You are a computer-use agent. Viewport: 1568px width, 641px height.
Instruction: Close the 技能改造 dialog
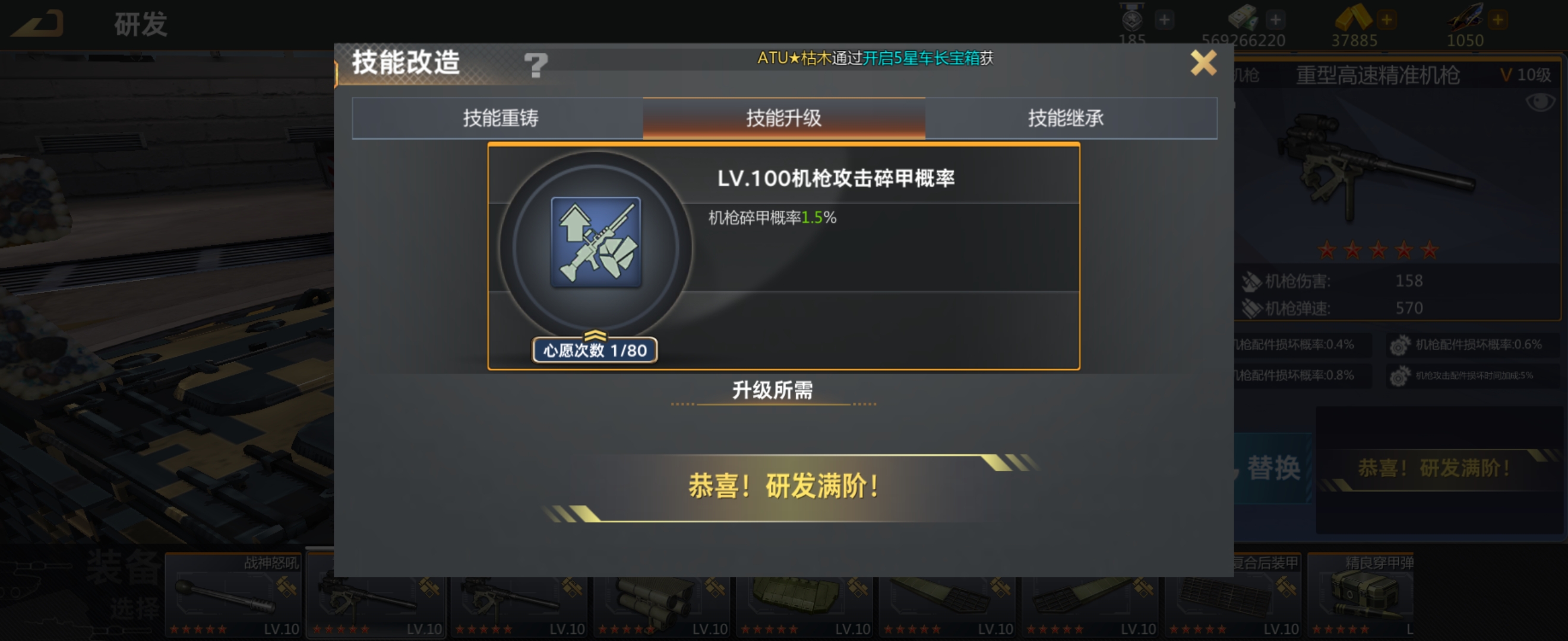pyautogui.click(x=1203, y=63)
